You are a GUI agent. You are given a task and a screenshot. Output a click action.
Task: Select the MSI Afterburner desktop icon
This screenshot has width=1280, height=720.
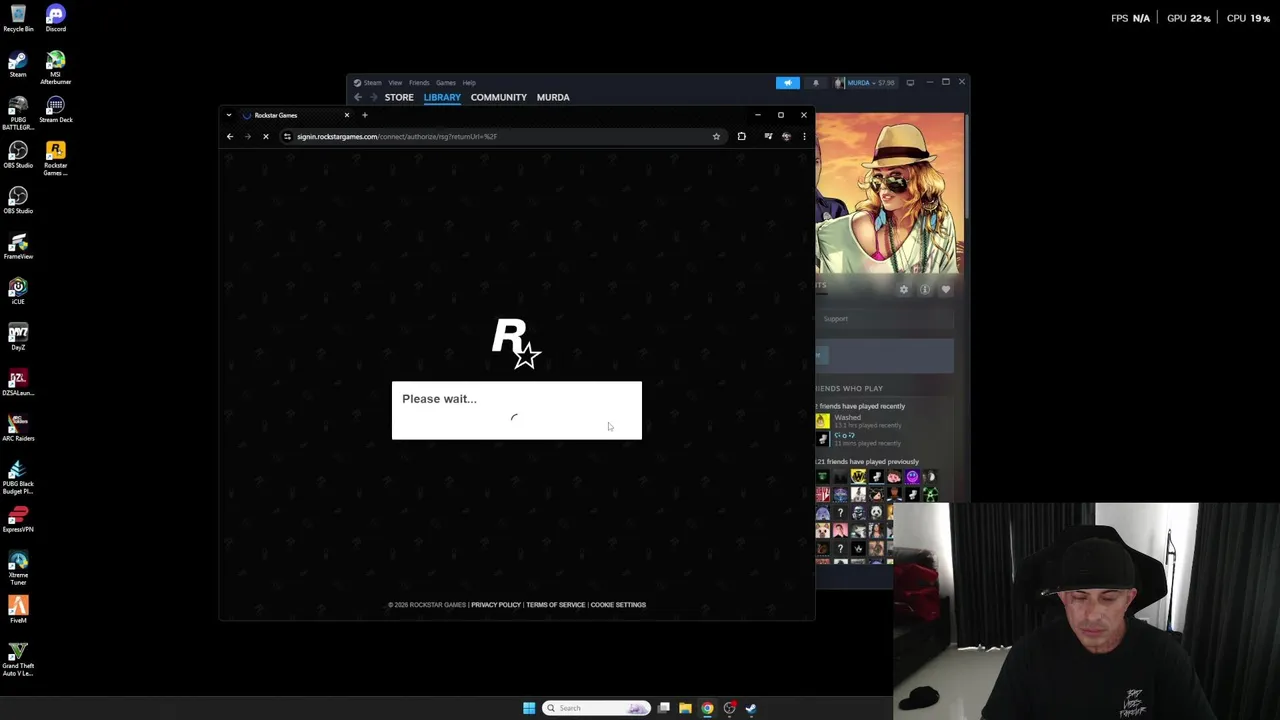click(x=55, y=67)
